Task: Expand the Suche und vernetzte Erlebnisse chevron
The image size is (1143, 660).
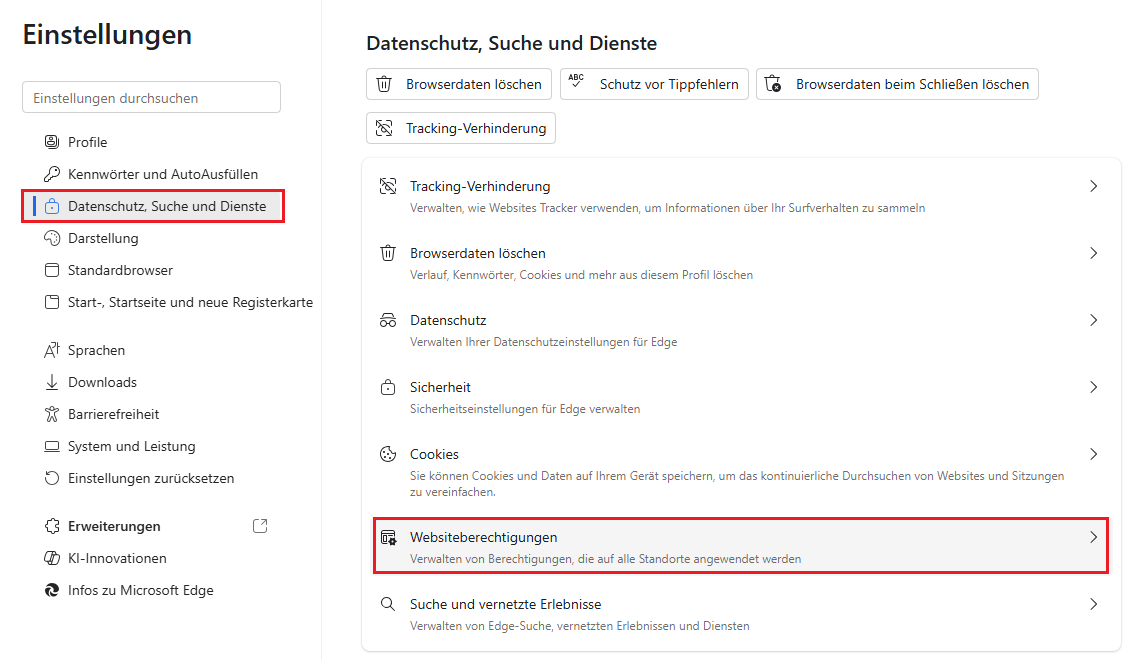Action: pos(1093,604)
